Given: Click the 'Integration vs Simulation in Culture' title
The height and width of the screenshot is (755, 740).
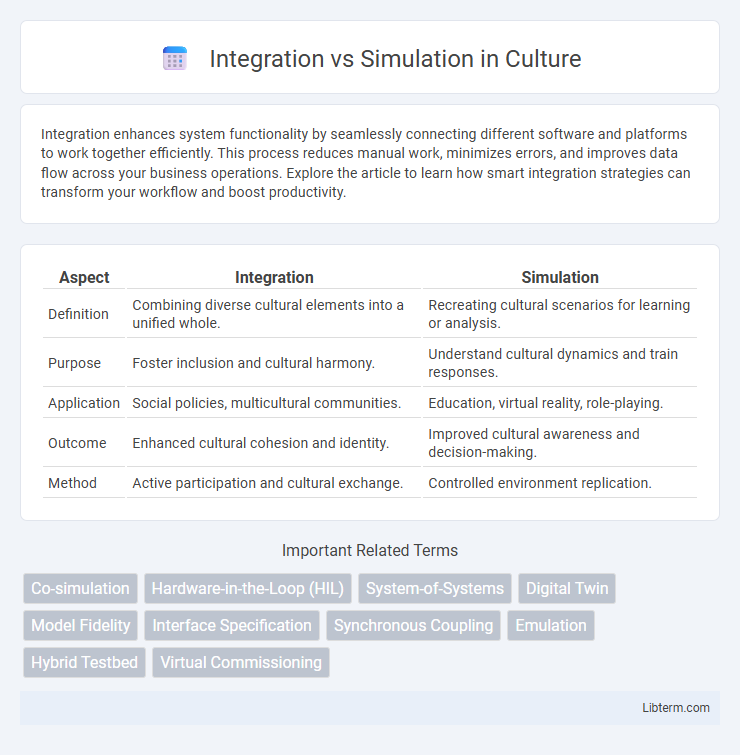Looking at the screenshot, I should pyautogui.click(x=395, y=59).
